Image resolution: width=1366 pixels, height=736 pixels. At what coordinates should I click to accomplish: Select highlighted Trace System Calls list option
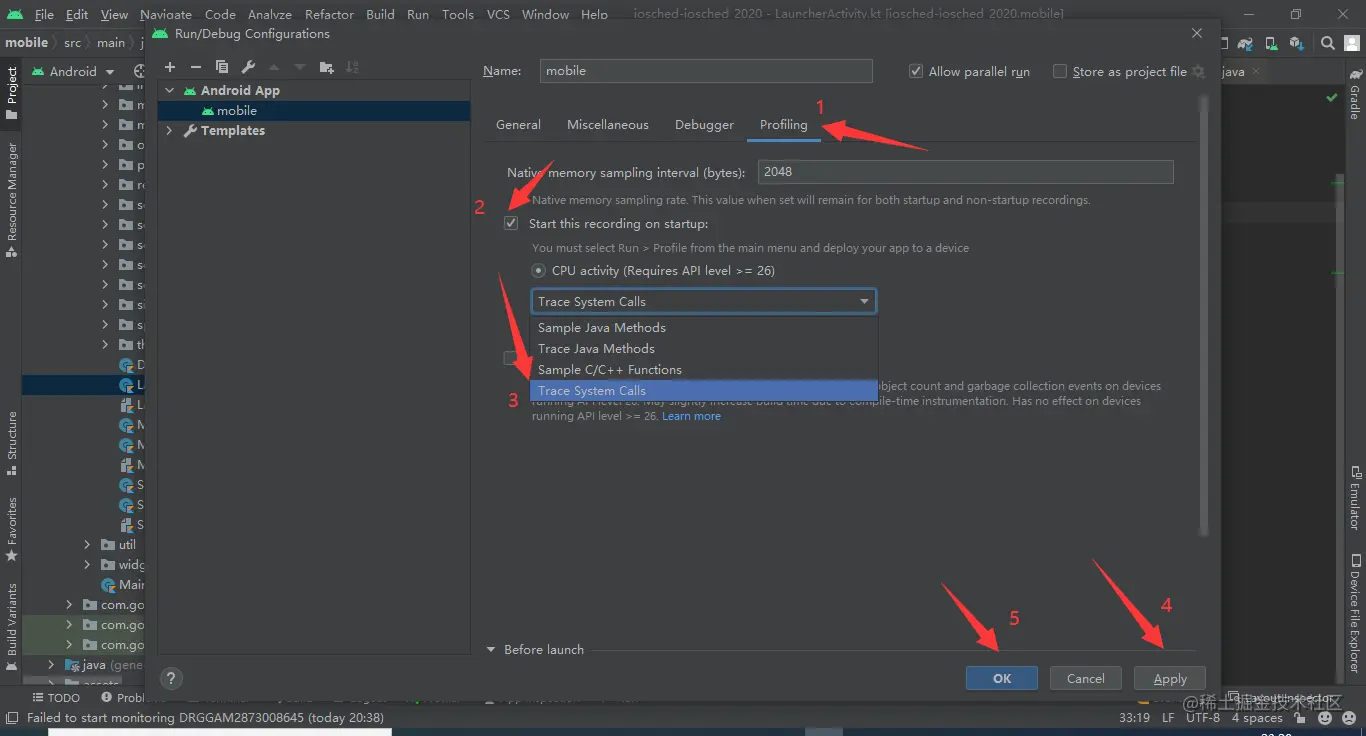pos(703,391)
